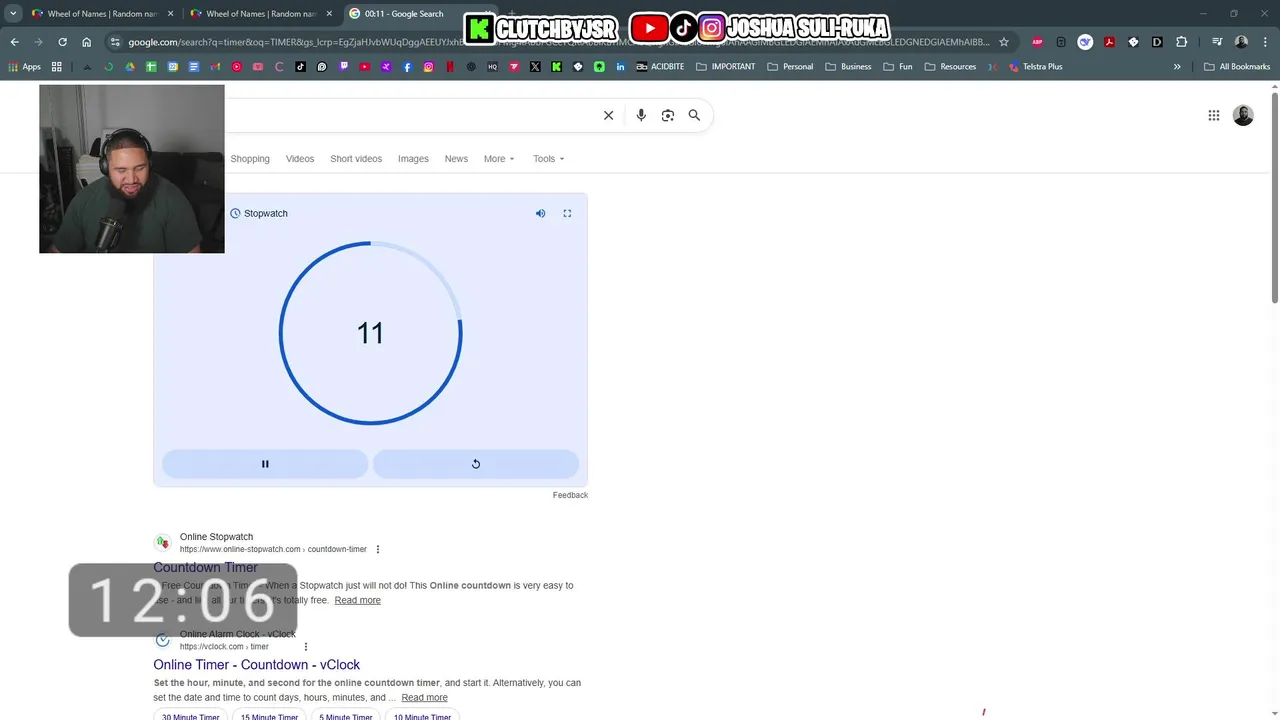Click the stopwatch's circular progress dial

tap(370, 333)
